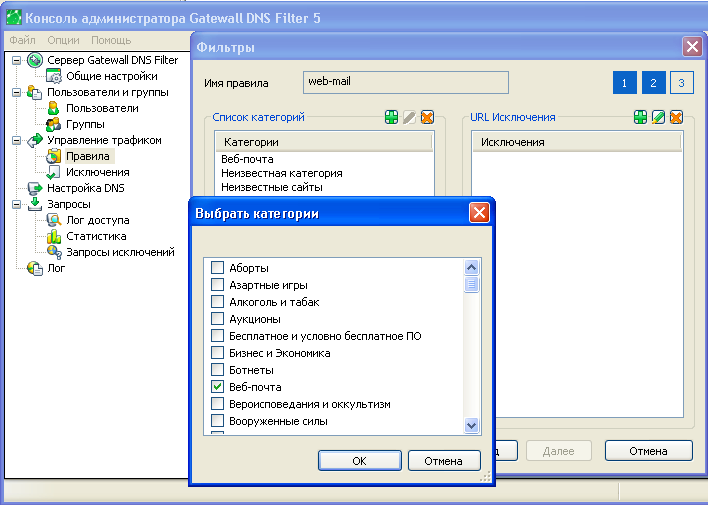This screenshot has height=505, width=708.
Task: Check the Аукционы checkbox
Action: (218, 318)
